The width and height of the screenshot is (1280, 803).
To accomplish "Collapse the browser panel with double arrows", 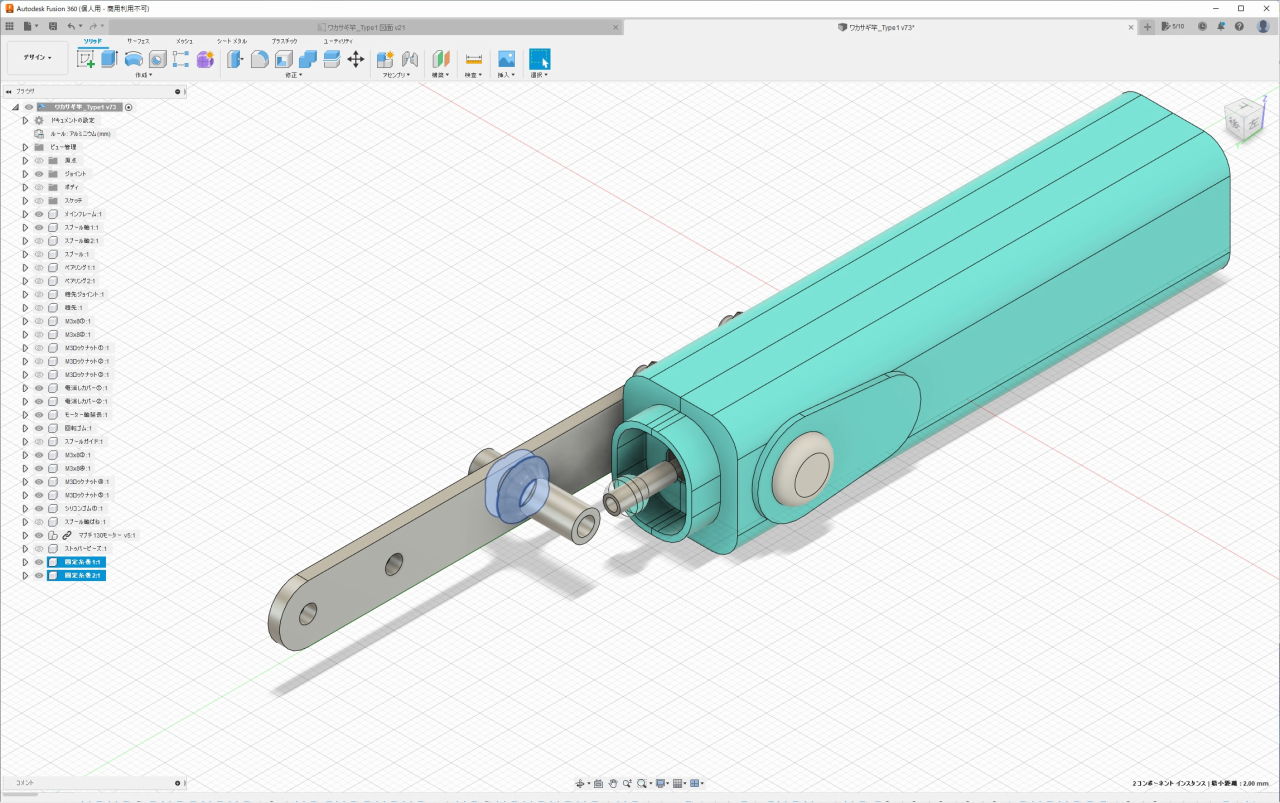I will (x=8, y=91).
